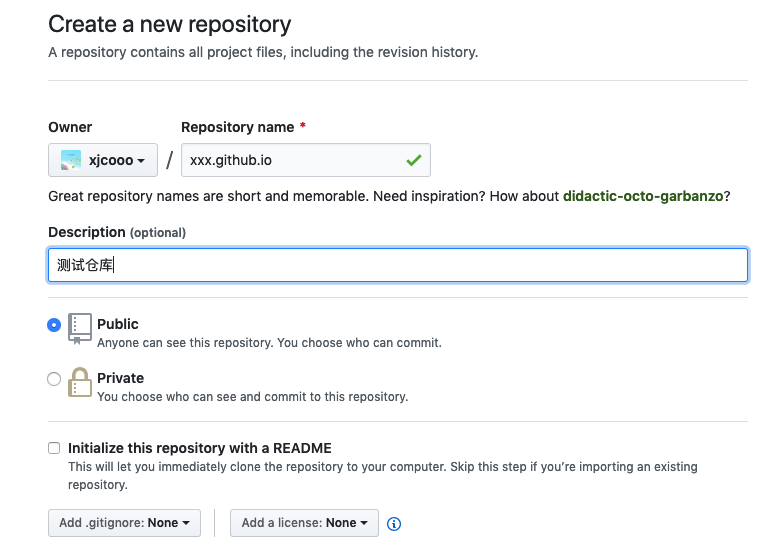Click the Public repository book icon

pos(79,328)
